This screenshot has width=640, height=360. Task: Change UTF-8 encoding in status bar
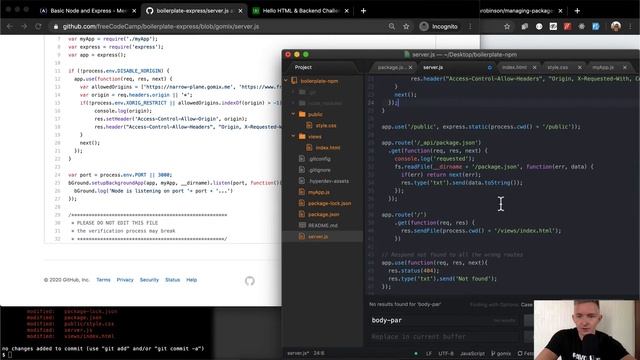pos(446,353)
